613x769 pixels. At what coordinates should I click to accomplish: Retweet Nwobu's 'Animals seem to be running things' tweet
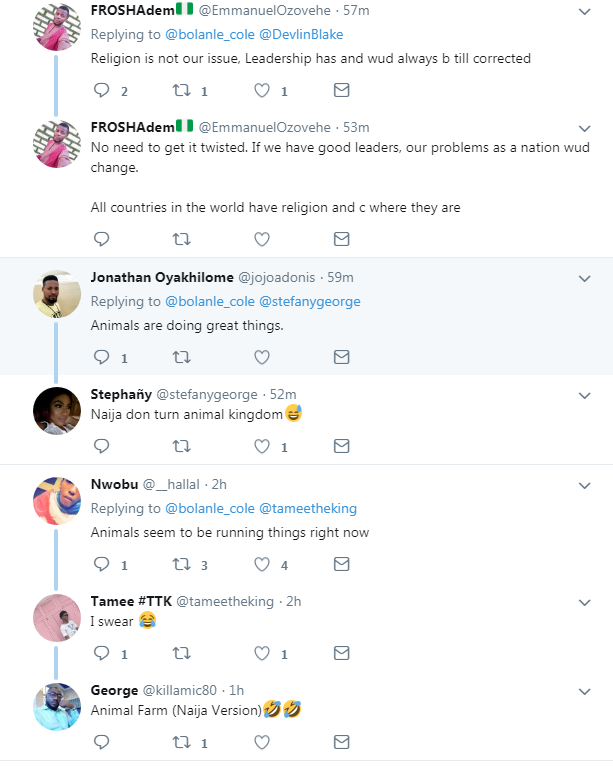[x=181, y=564]
